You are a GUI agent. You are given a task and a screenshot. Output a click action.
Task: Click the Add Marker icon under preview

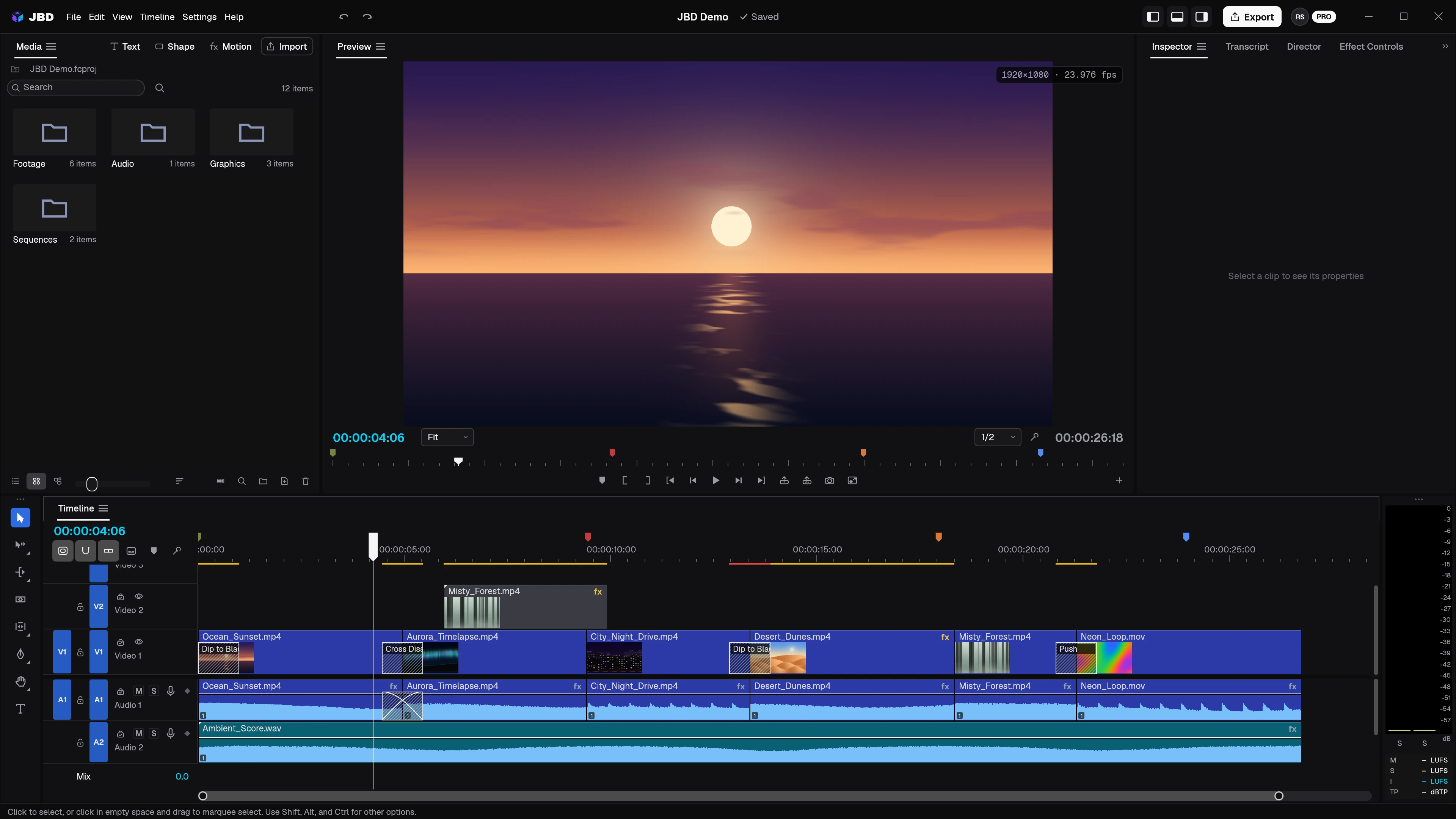point(602,480)
